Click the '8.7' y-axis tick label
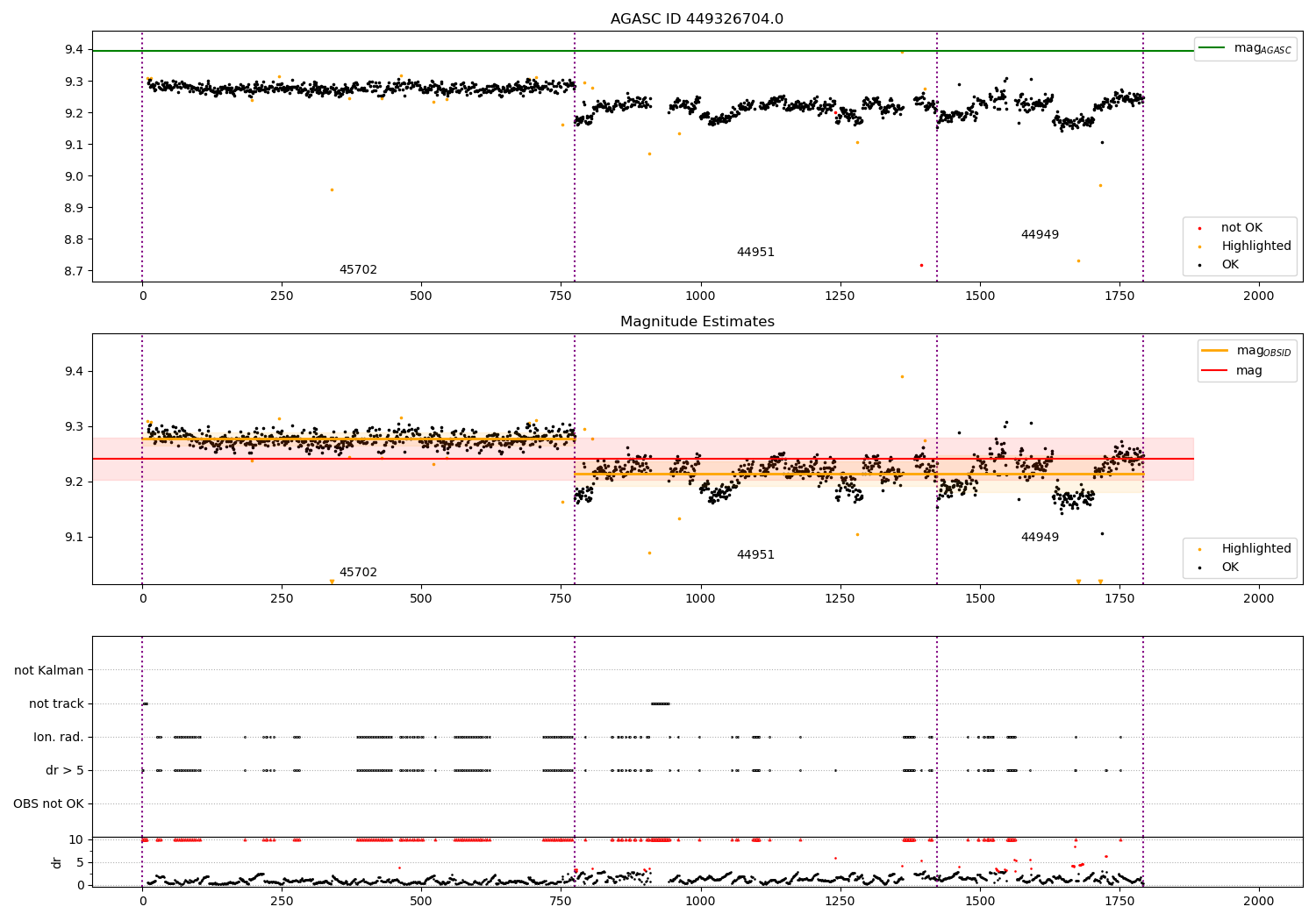The width and height of the screenshot is (1316, 921). pyautogui.click(x=75, y=271)
